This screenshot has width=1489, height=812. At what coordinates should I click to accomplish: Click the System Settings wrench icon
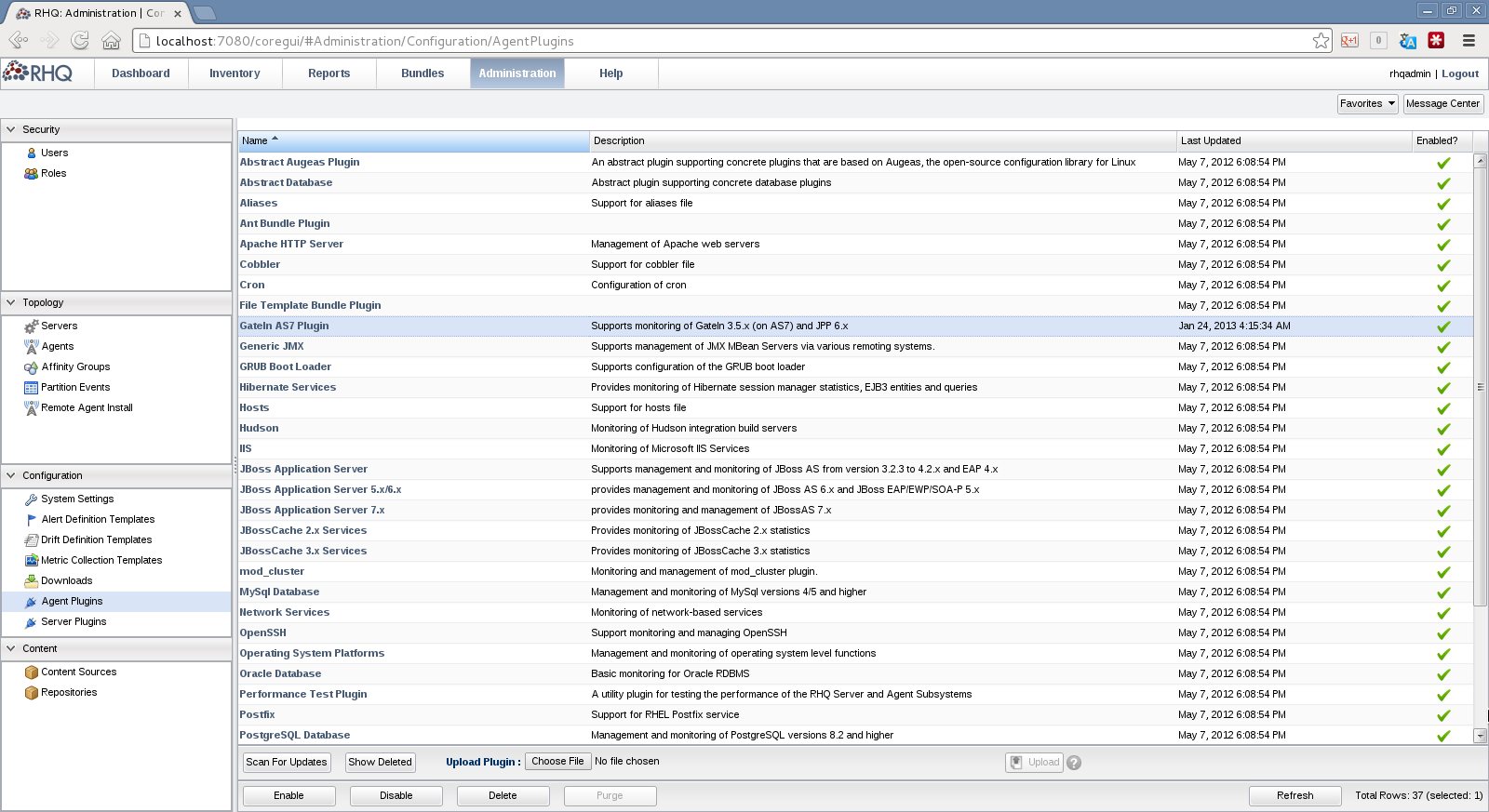coord(32,499)
